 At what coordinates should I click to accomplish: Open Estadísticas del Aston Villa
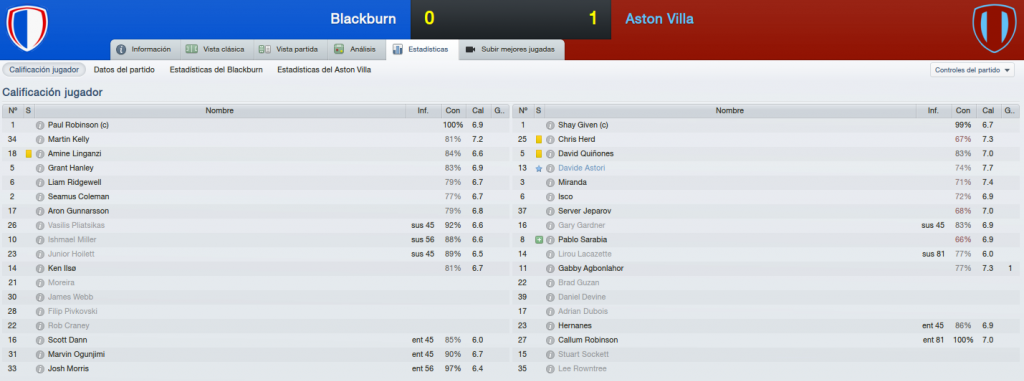coord(324,69)
